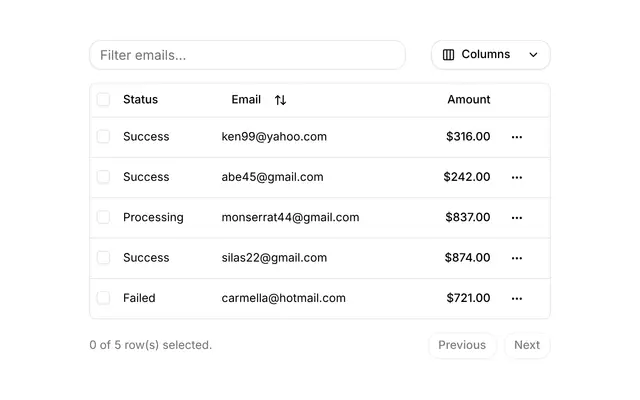Go to the Previous page
Screen dimensions: 640x400
point(462,345)
